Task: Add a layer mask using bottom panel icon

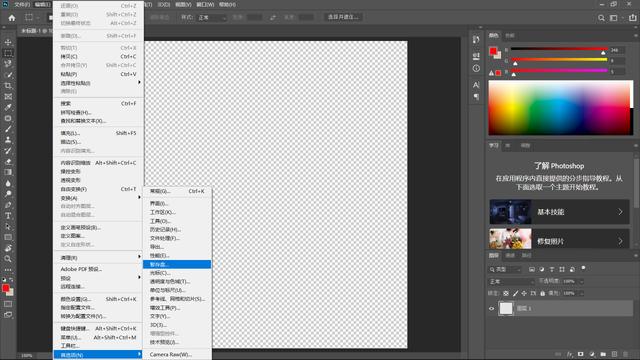Action: pos(580,354)
